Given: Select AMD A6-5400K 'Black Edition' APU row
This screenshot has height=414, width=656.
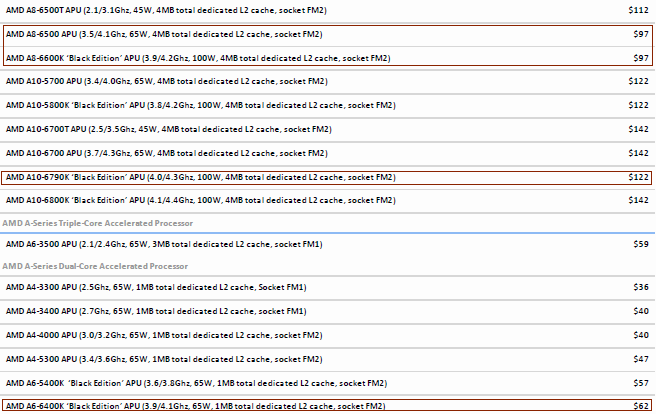Looking at the screenshot, I should pos(196,383).
